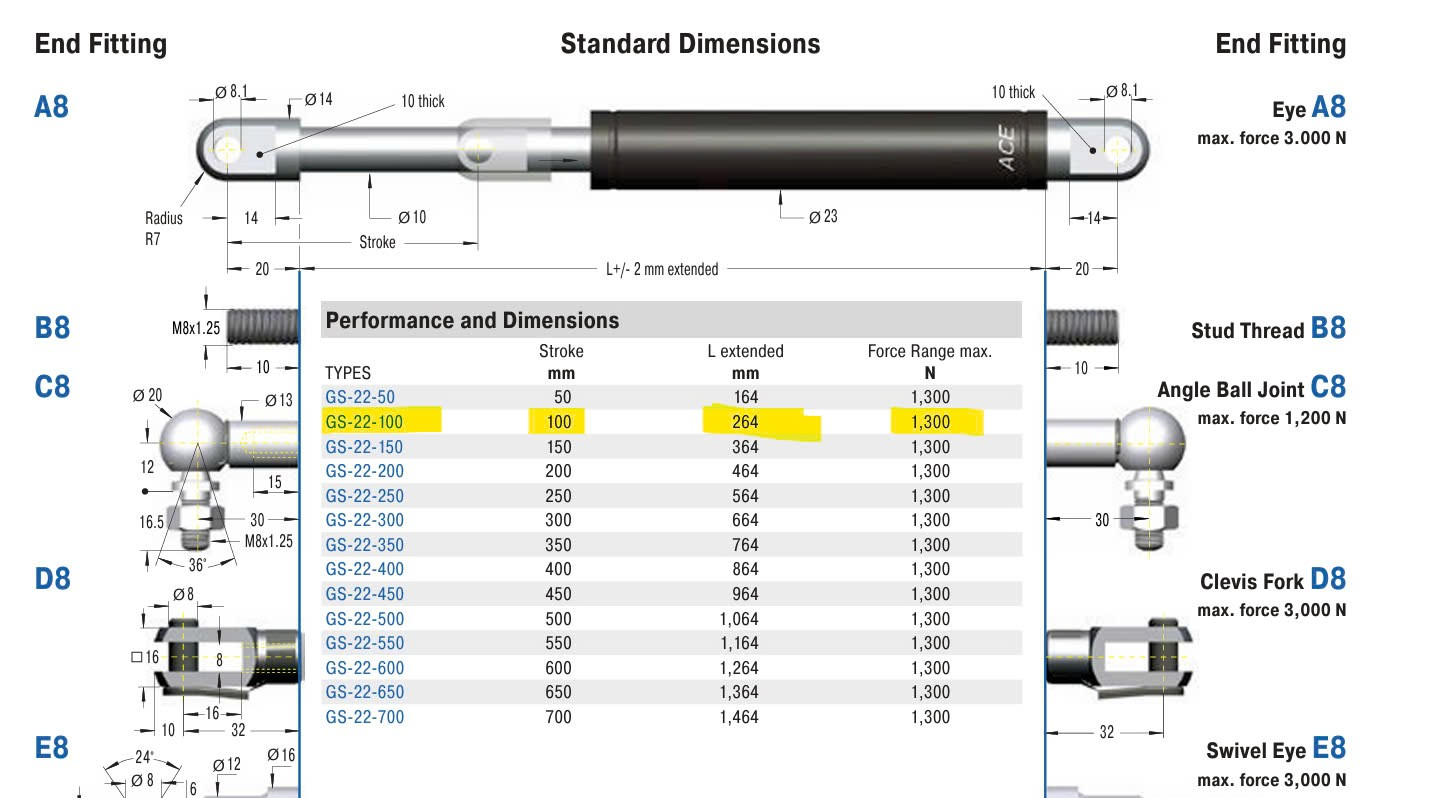Select the 464 L extended cell

tap(745, 471)
